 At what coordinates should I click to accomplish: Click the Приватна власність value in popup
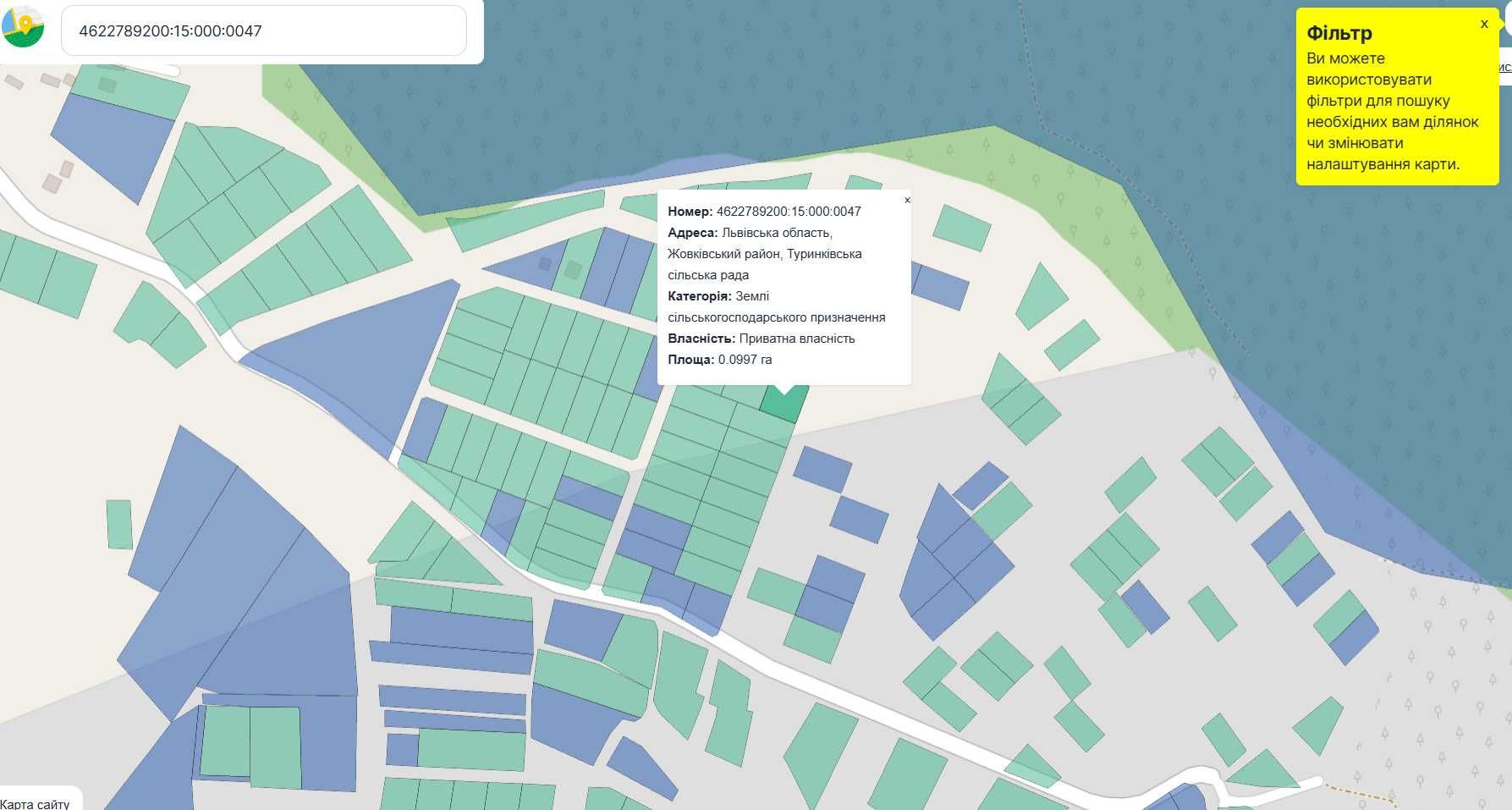[x=796, y=339]
